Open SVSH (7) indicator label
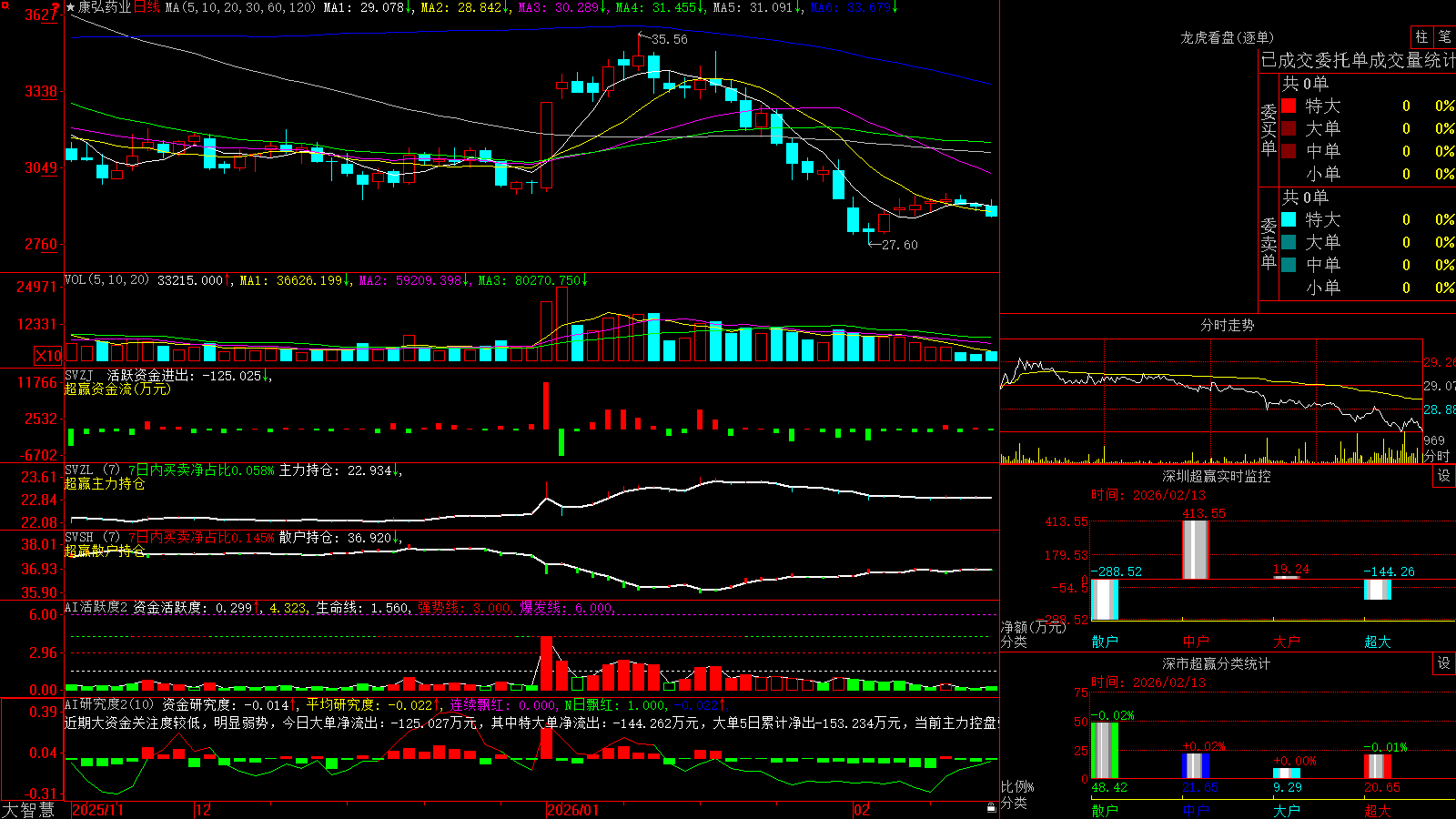Viewport: 1456px width, 819px height. (92, 538)
